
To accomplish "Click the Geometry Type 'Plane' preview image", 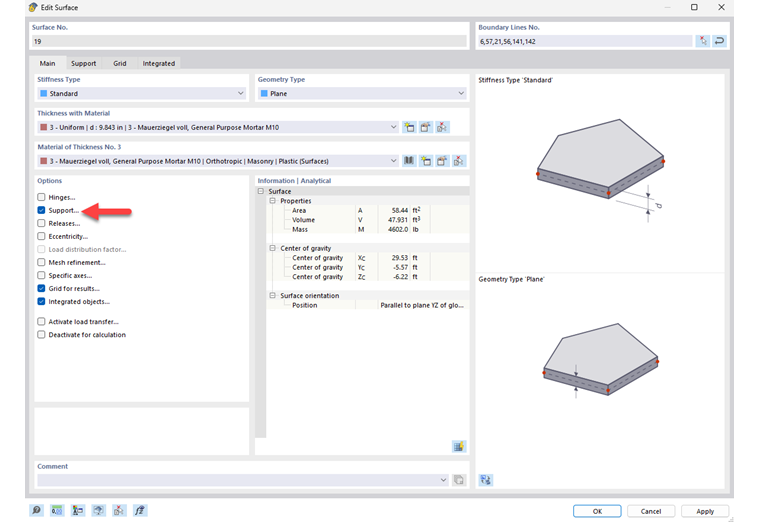I will (x=600, y=360).
